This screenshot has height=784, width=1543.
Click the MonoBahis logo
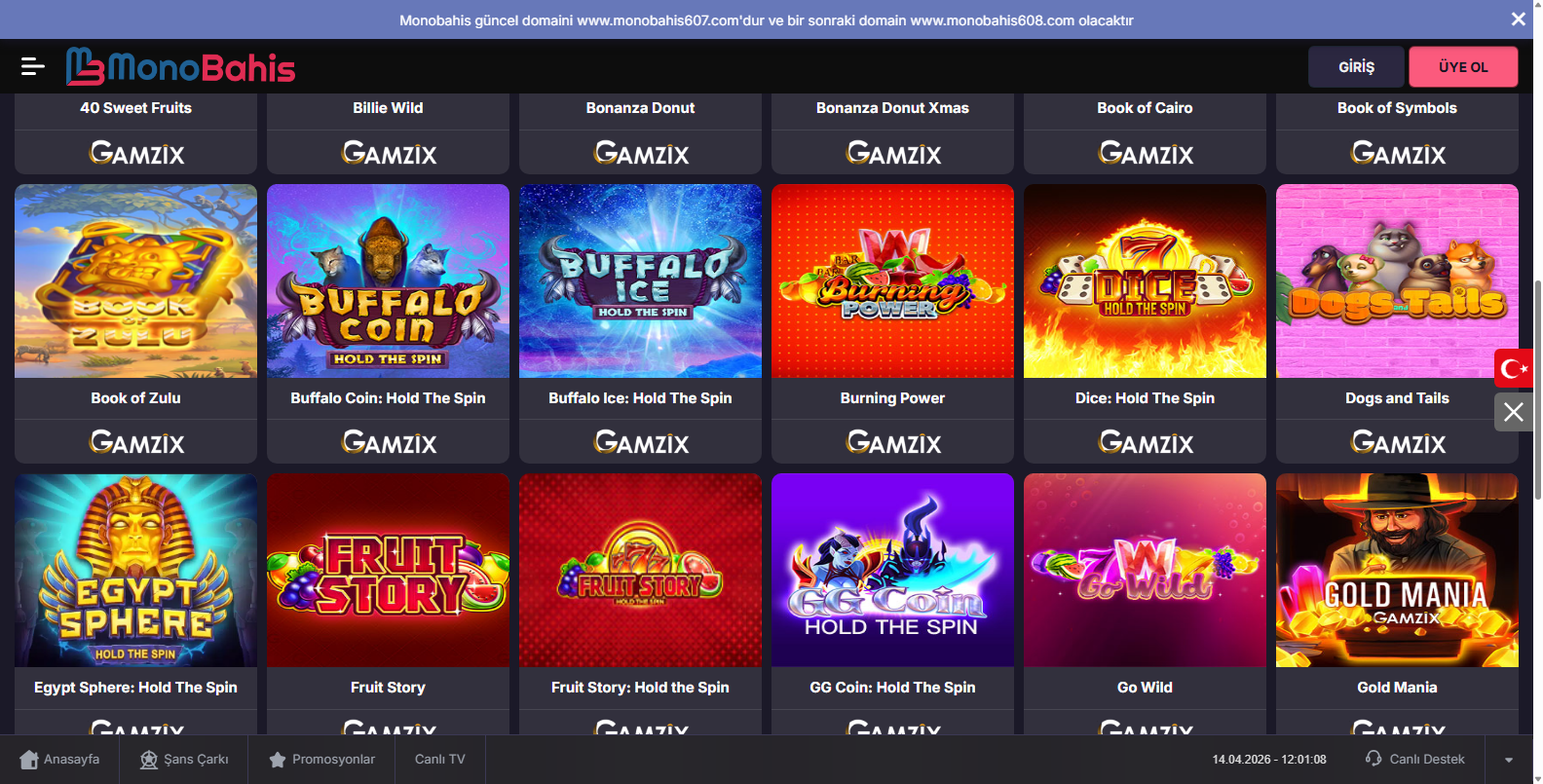tap(180, 66)
